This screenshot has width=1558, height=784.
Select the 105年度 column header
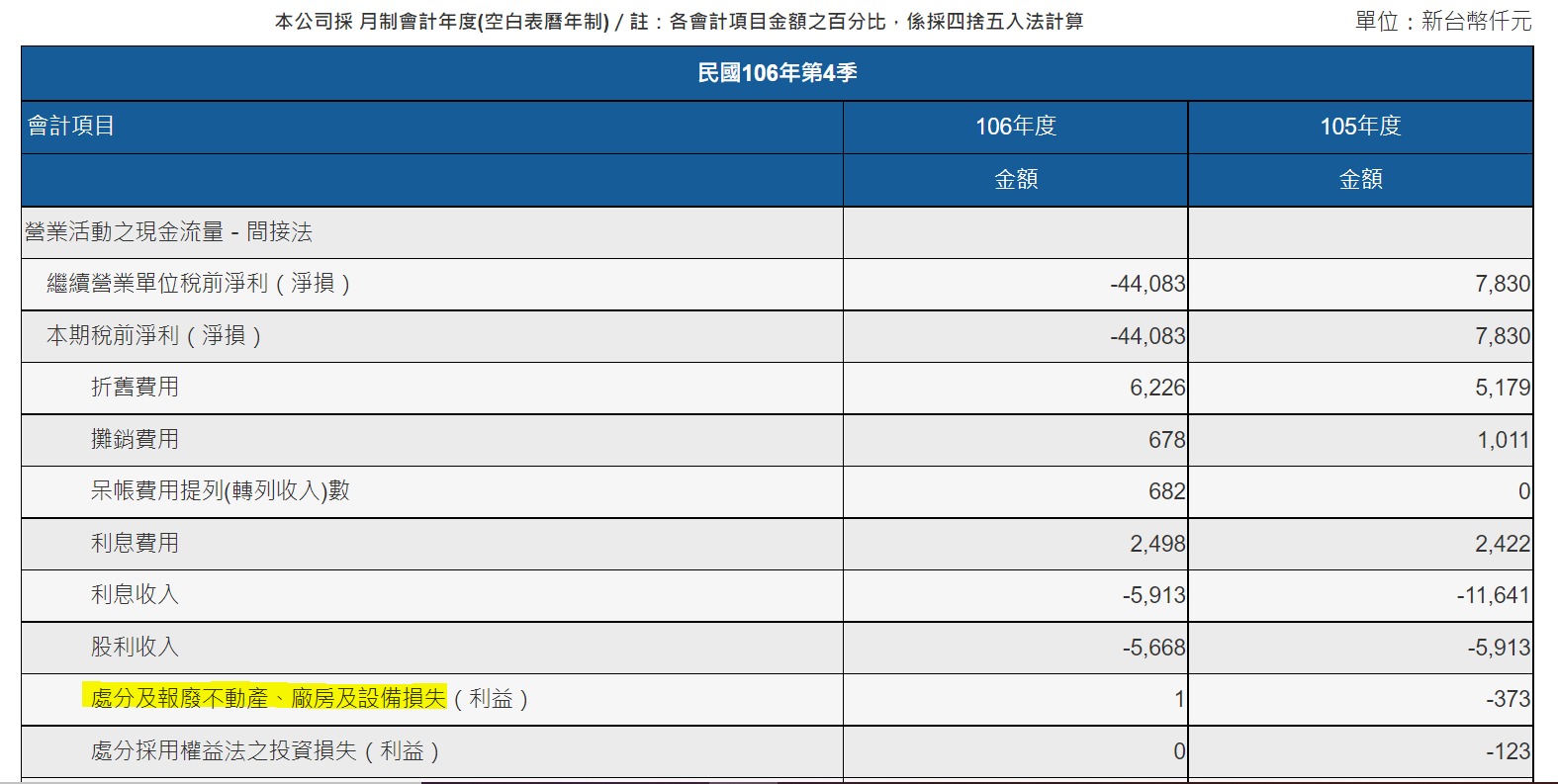pos(1360,127)
